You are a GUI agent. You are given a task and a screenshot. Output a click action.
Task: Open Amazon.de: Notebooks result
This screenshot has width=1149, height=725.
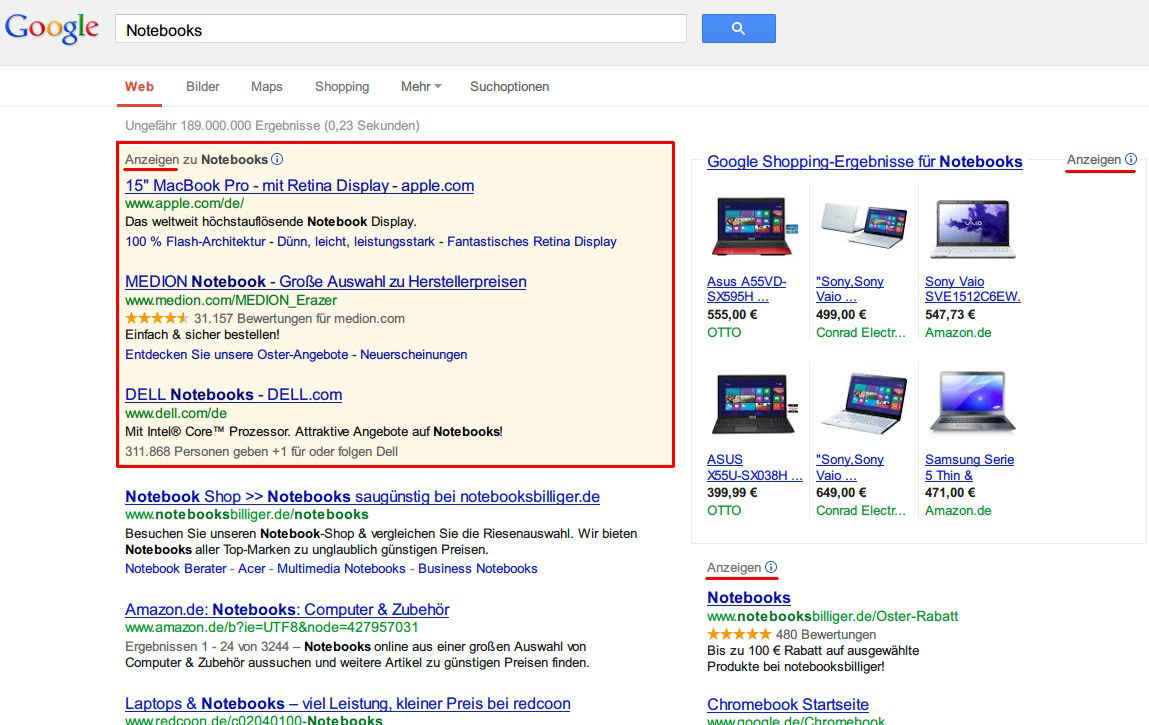click(287, 609)
